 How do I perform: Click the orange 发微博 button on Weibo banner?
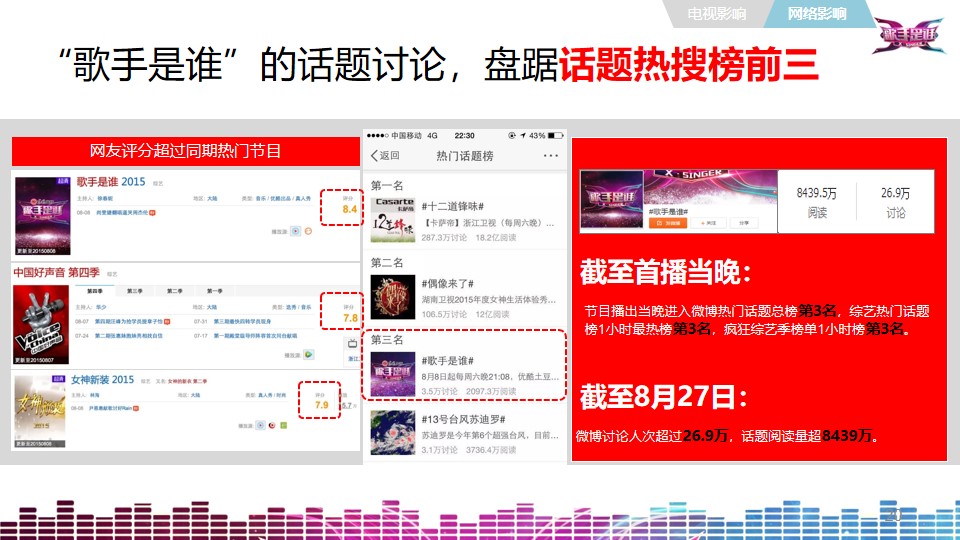[667, 223]
